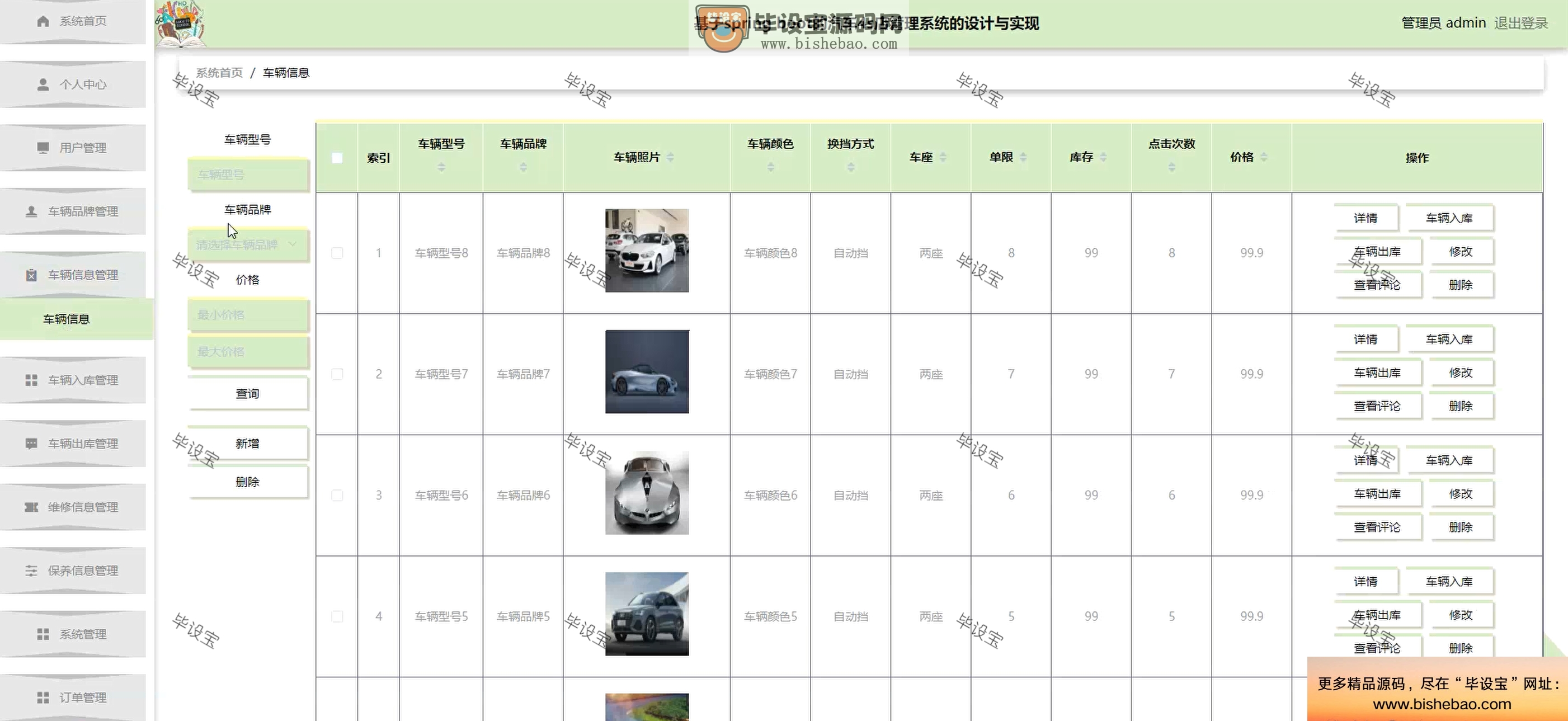Open the gray Audi SUV photo in row 4
This screenshot has width=1568, height=721.
(647, 614)
